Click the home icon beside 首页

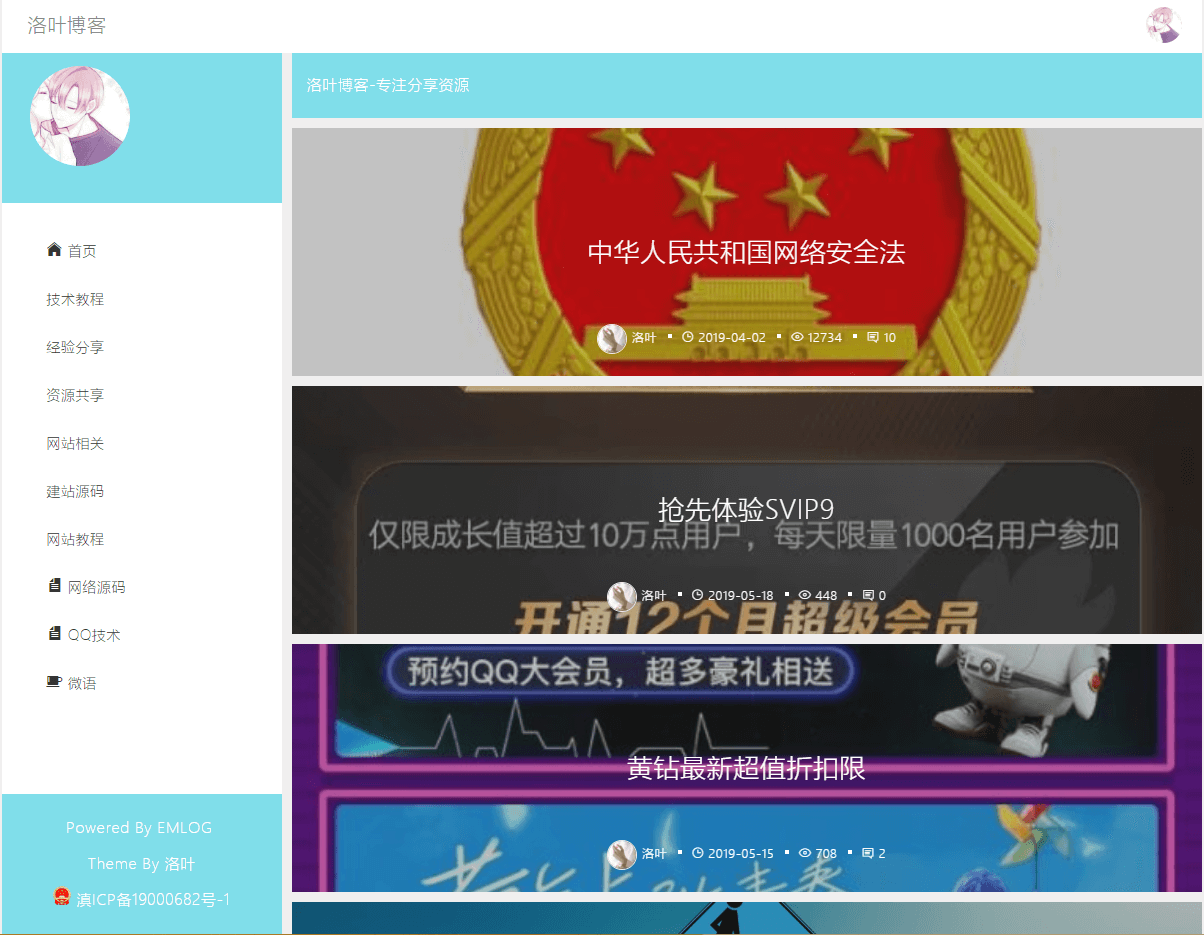point(54,250)
